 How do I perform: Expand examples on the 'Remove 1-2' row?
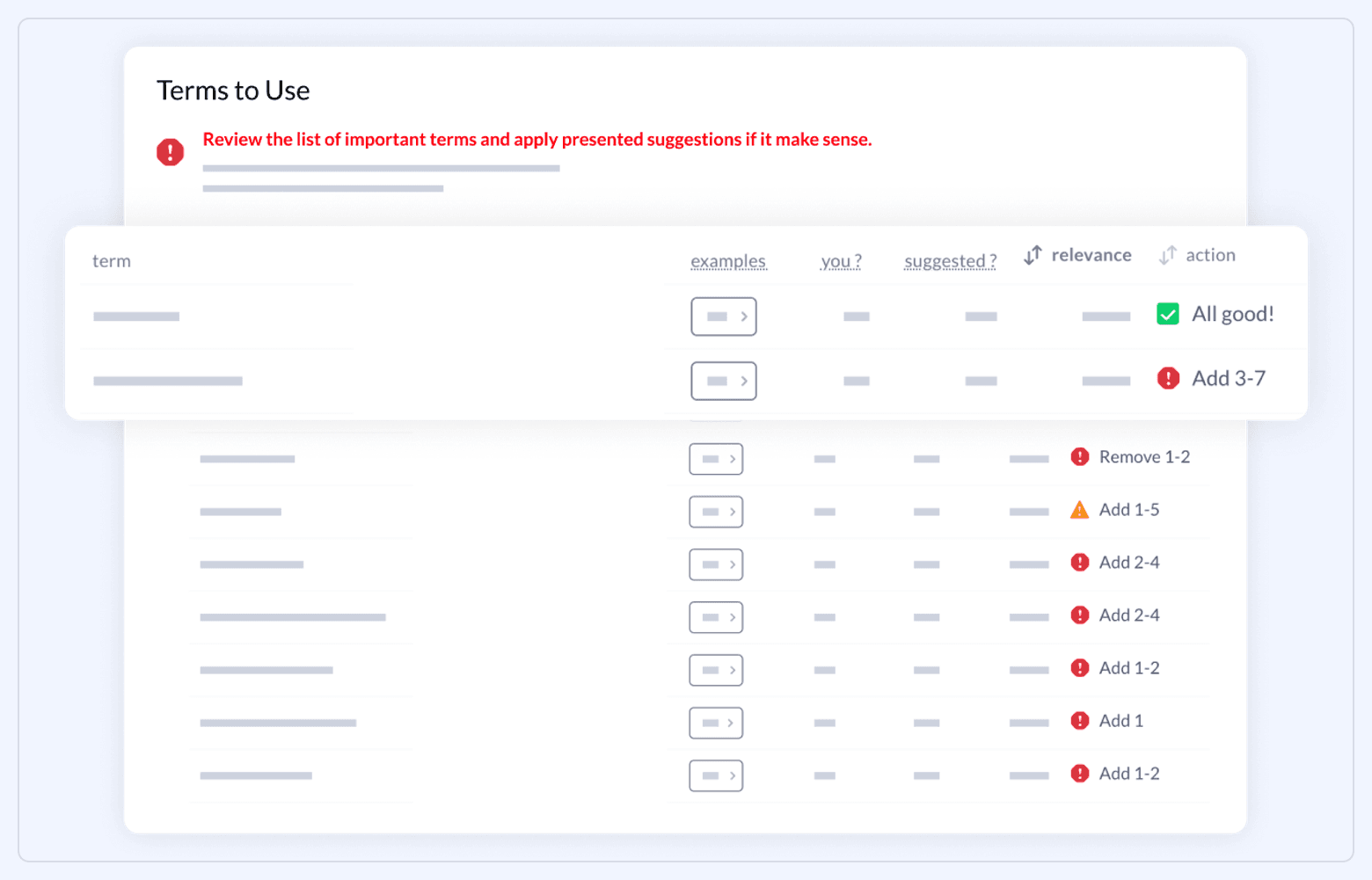coord(715,458)
